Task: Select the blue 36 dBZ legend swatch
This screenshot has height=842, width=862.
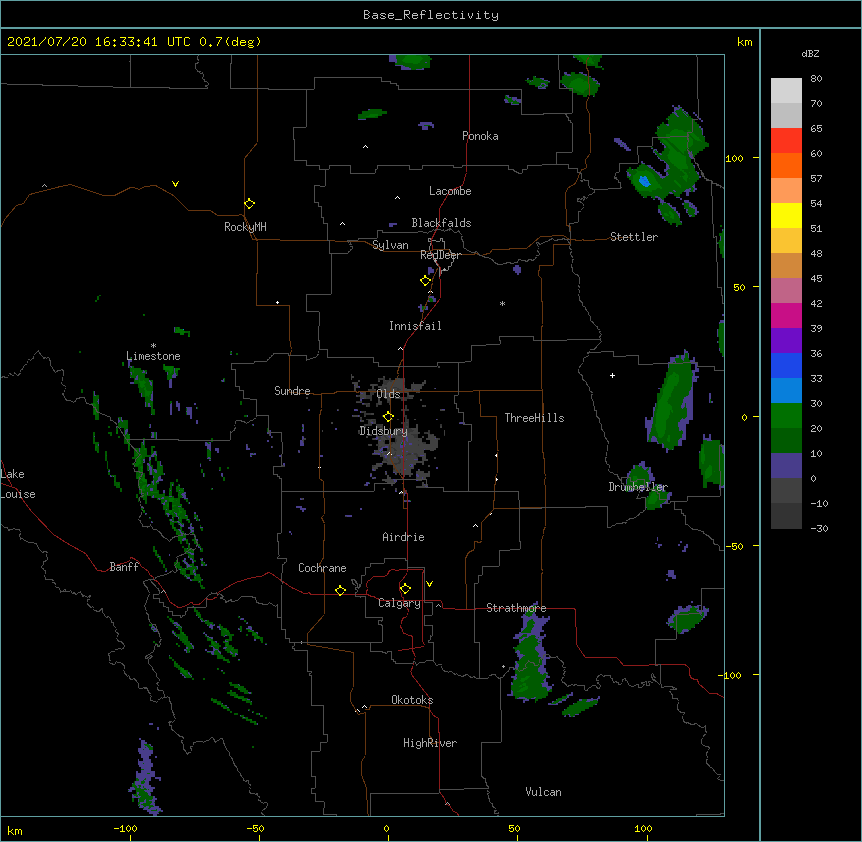Action: coord(786,365)
